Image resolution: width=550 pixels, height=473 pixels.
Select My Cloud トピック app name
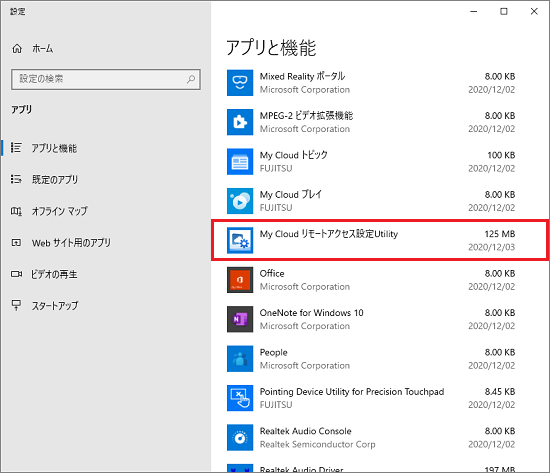point(293,155)
